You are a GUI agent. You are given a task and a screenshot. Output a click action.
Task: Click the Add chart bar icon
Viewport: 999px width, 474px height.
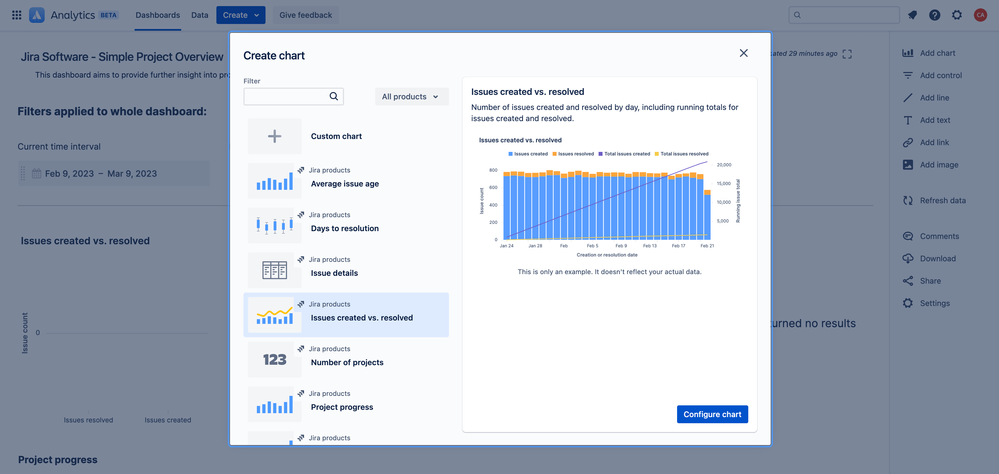coord(908,53)
